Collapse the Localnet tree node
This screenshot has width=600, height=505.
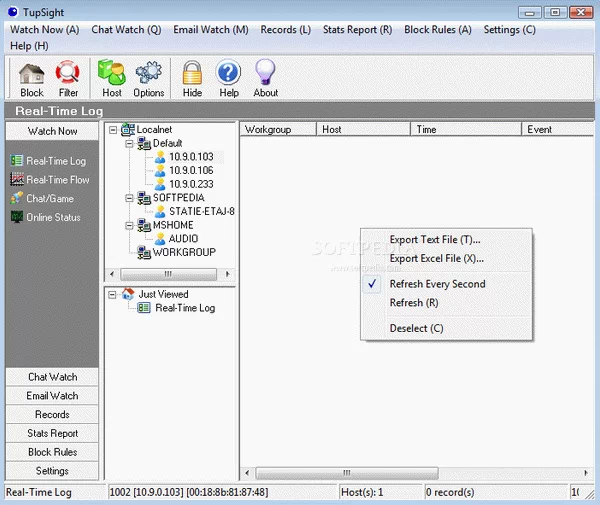coord(113,130)
